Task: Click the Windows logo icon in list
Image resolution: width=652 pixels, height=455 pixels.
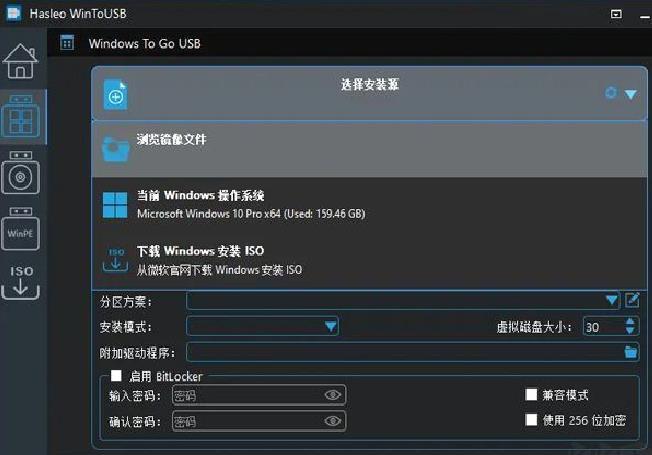Action: coord(115,205)
